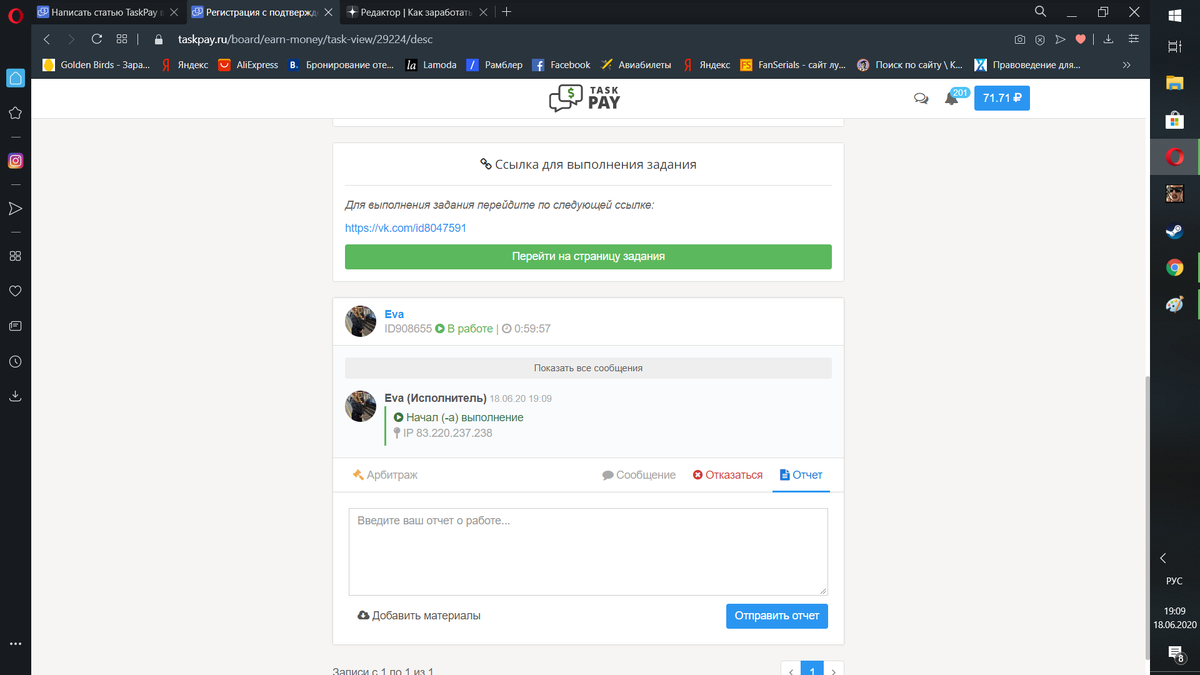Search open tabs with magnifier icon

1040,12
